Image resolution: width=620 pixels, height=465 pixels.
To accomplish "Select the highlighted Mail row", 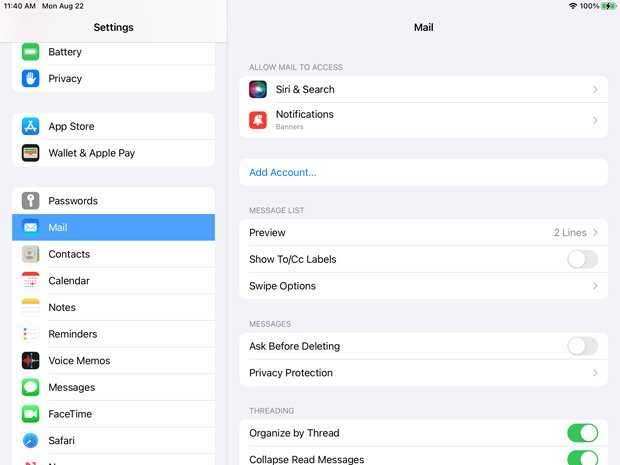I will (x=113, y=227).
